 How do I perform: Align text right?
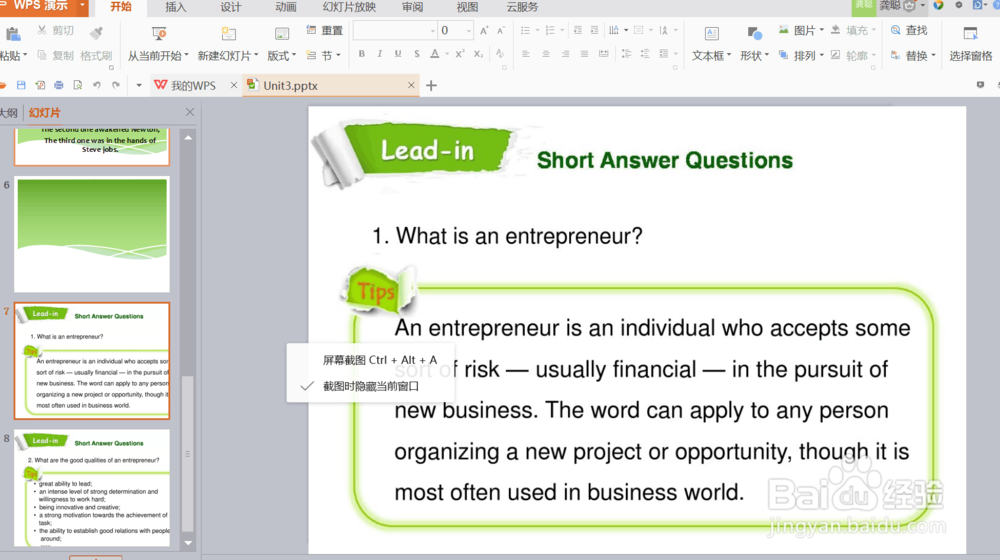(565, 54)
